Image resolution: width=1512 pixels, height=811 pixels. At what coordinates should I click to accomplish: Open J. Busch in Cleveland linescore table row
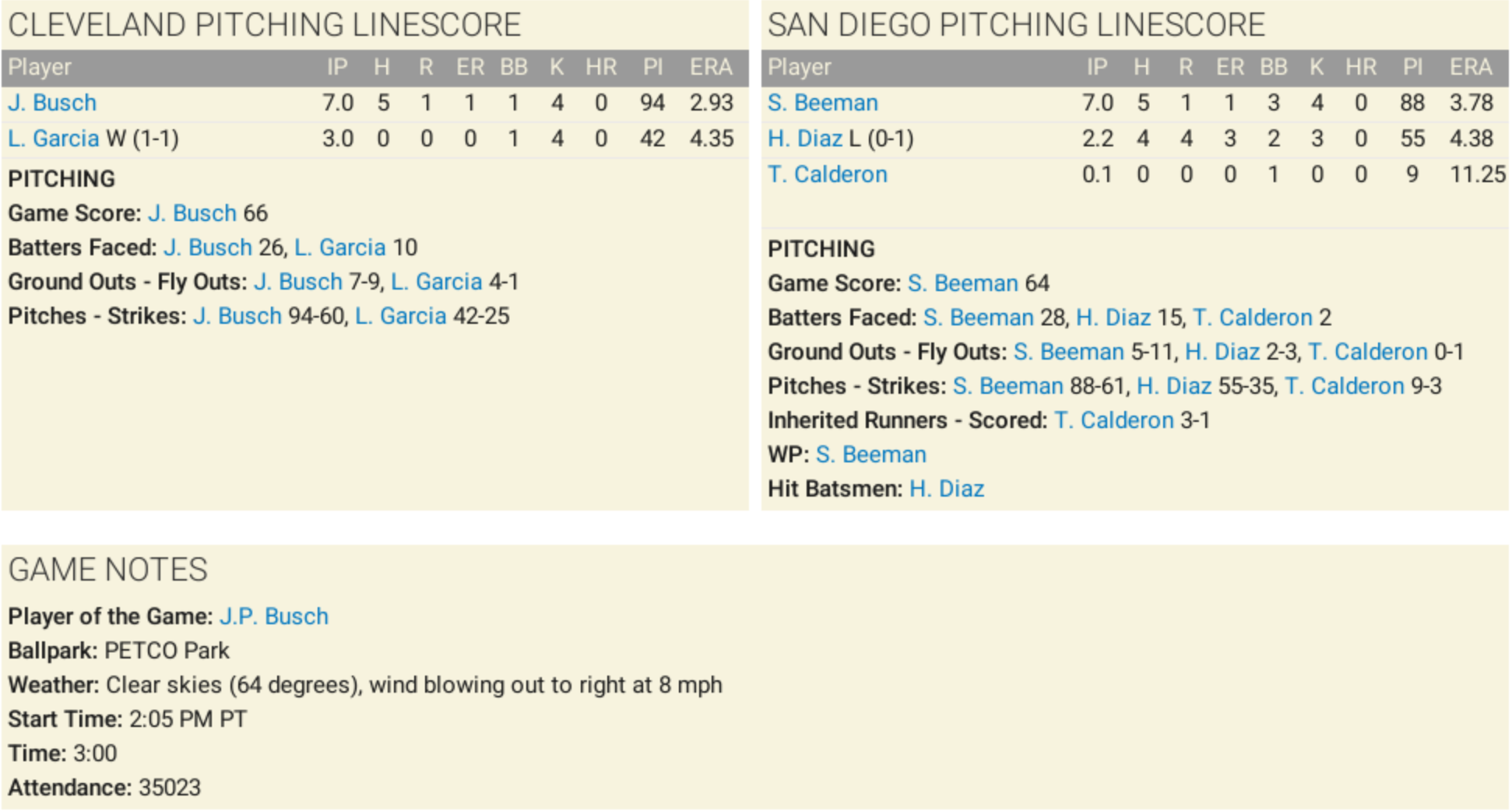pyautogui.click(x=52, y=103)
